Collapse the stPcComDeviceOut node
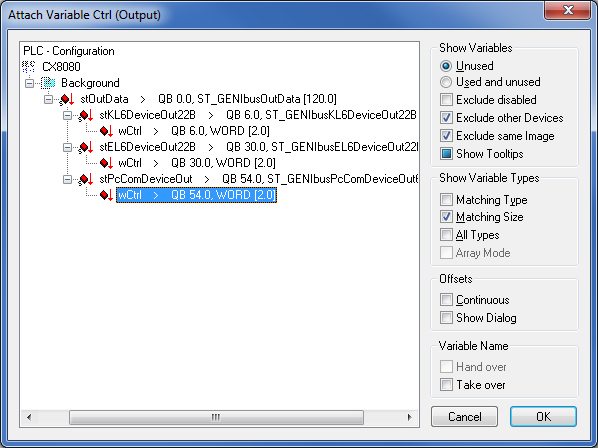Image resolution: width=598 pixels, height=448 pixels. pos(68,179)
